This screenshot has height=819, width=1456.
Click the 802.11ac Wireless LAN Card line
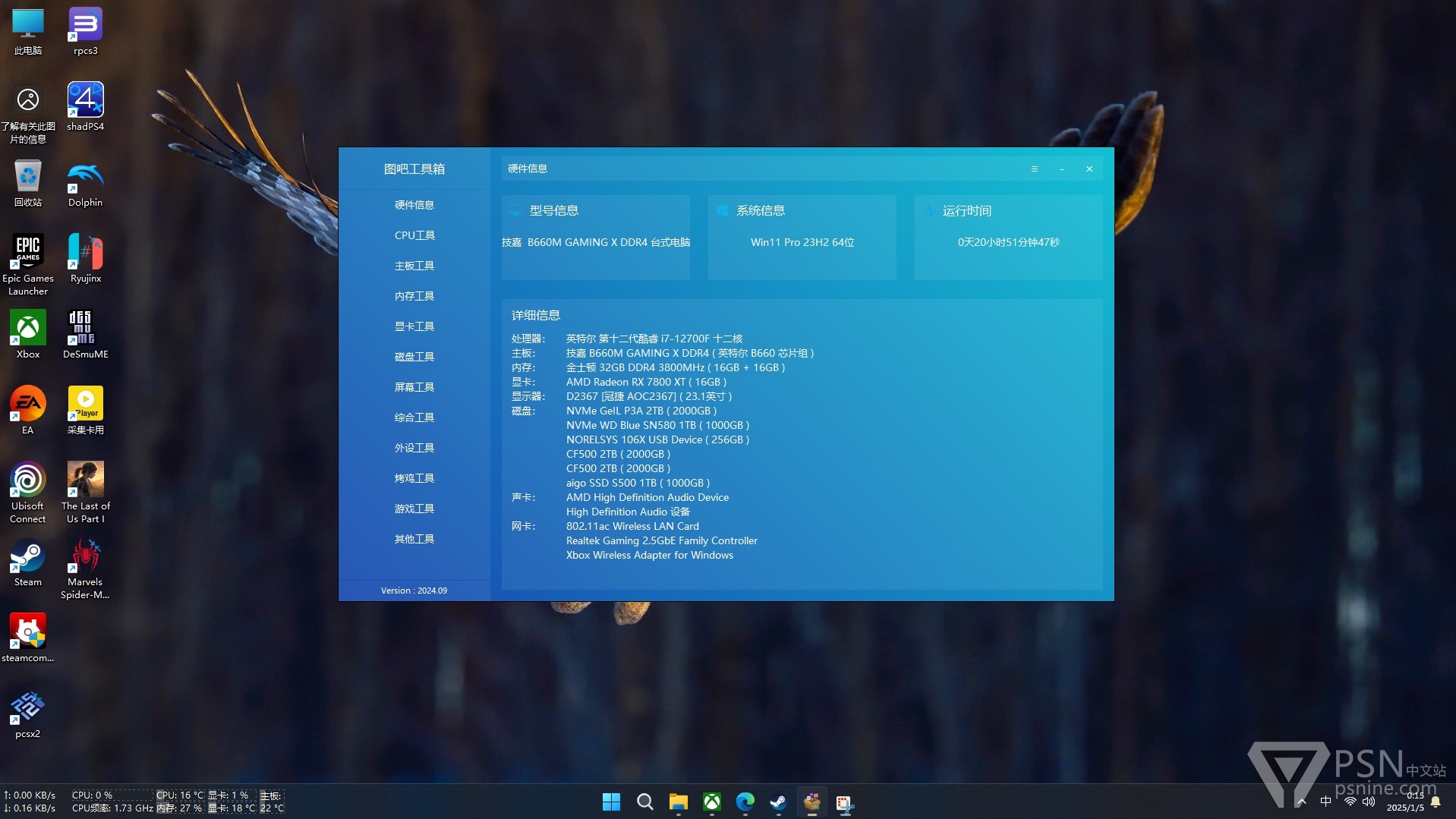[x=632, y=526]
